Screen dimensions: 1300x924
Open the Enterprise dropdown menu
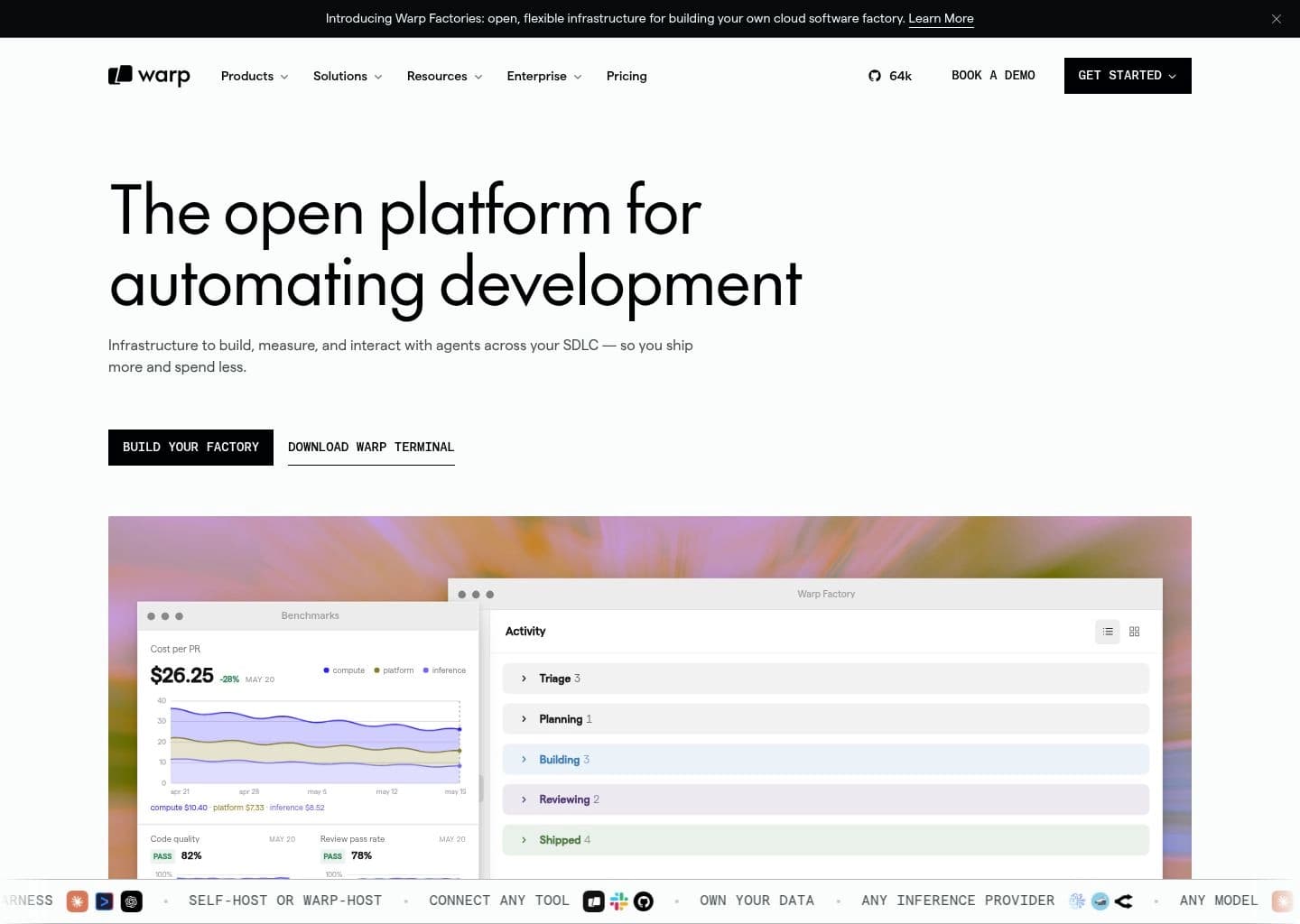point(544,76)
